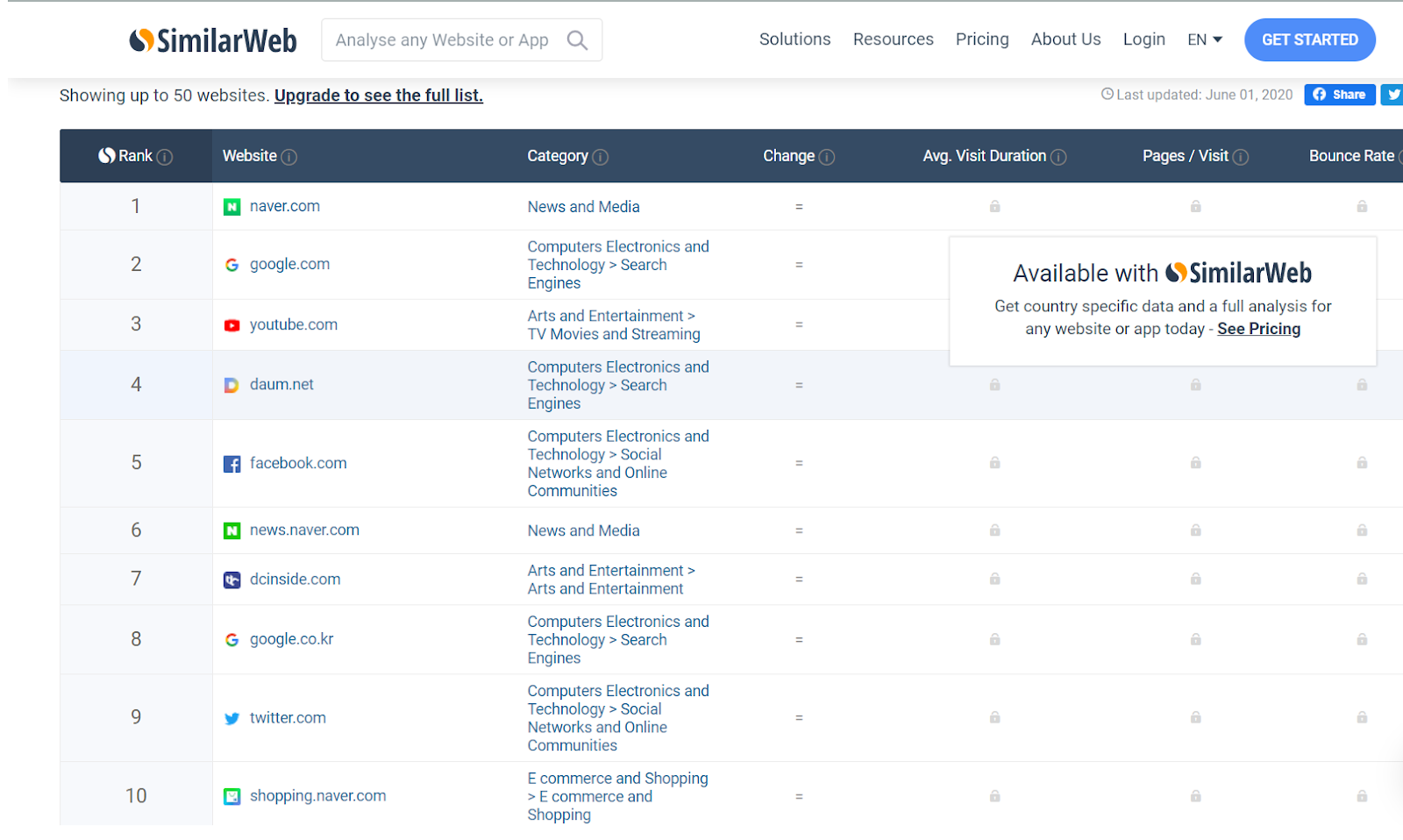The image size is (1403, 840).
Task: Open the google.com website link
Action: coord(289,264)
